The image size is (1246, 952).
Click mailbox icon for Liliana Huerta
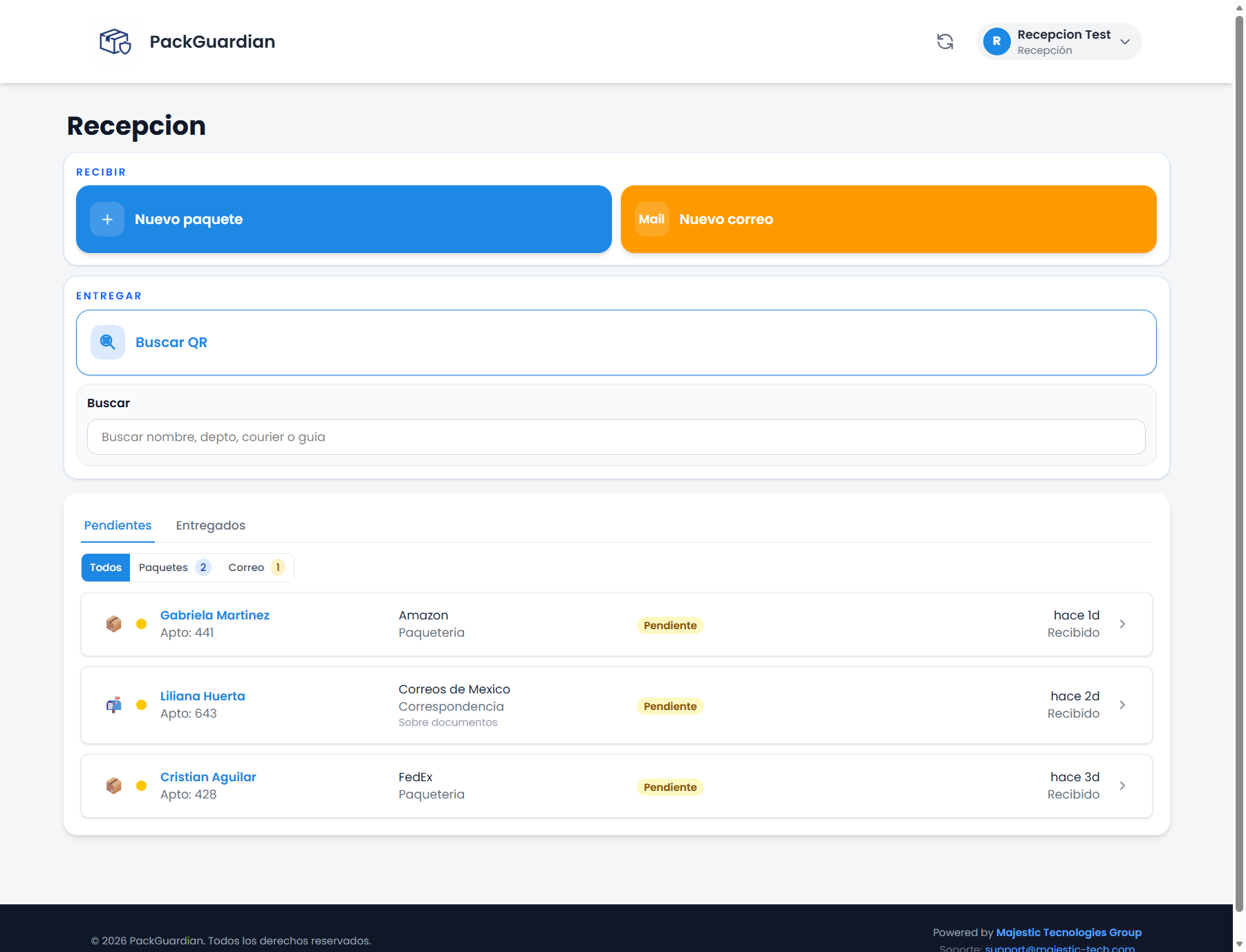click(114, 705)
